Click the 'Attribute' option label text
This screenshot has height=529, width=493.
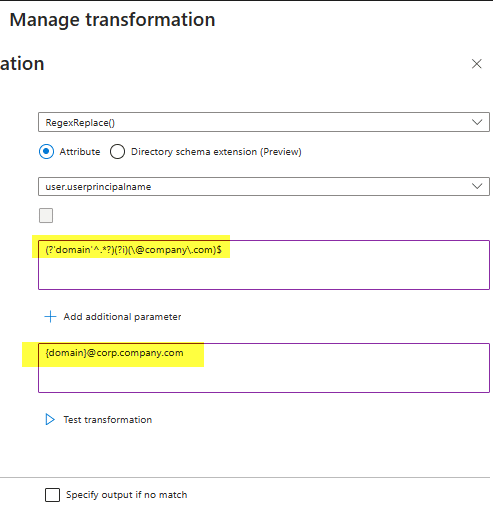point(80,152)
